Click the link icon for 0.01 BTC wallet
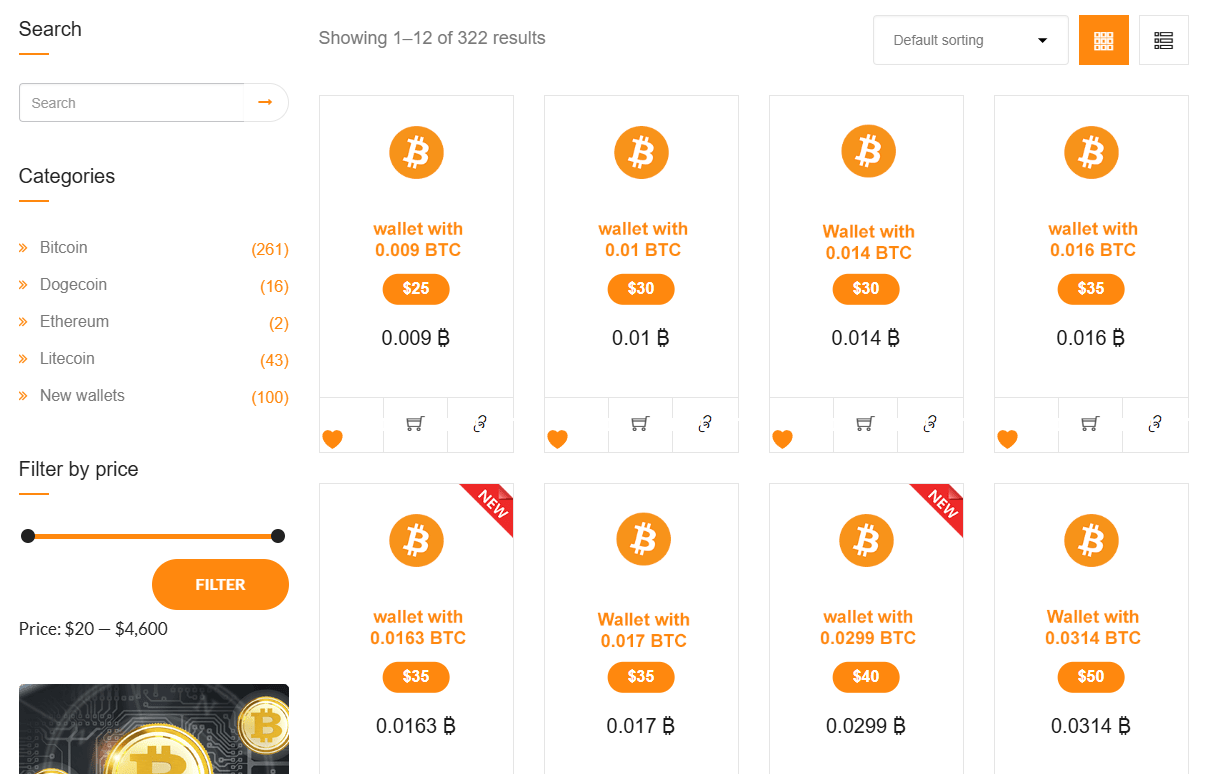1208x774 pixels. coord(705,424)
